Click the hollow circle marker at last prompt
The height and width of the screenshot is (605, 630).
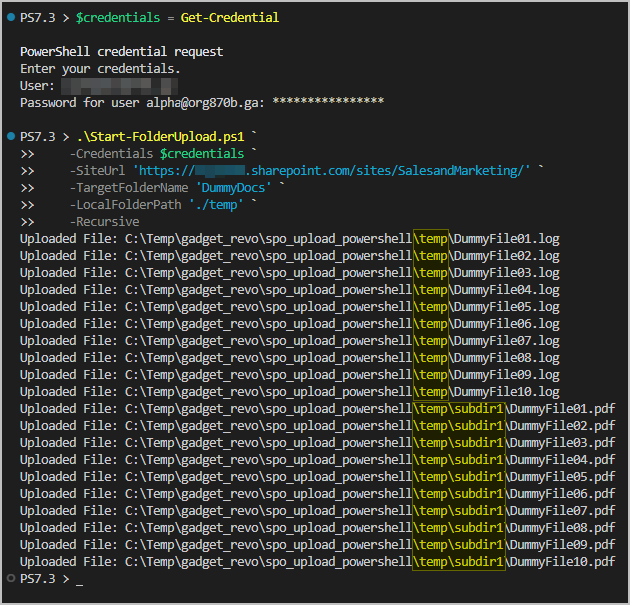coord(10,579)
